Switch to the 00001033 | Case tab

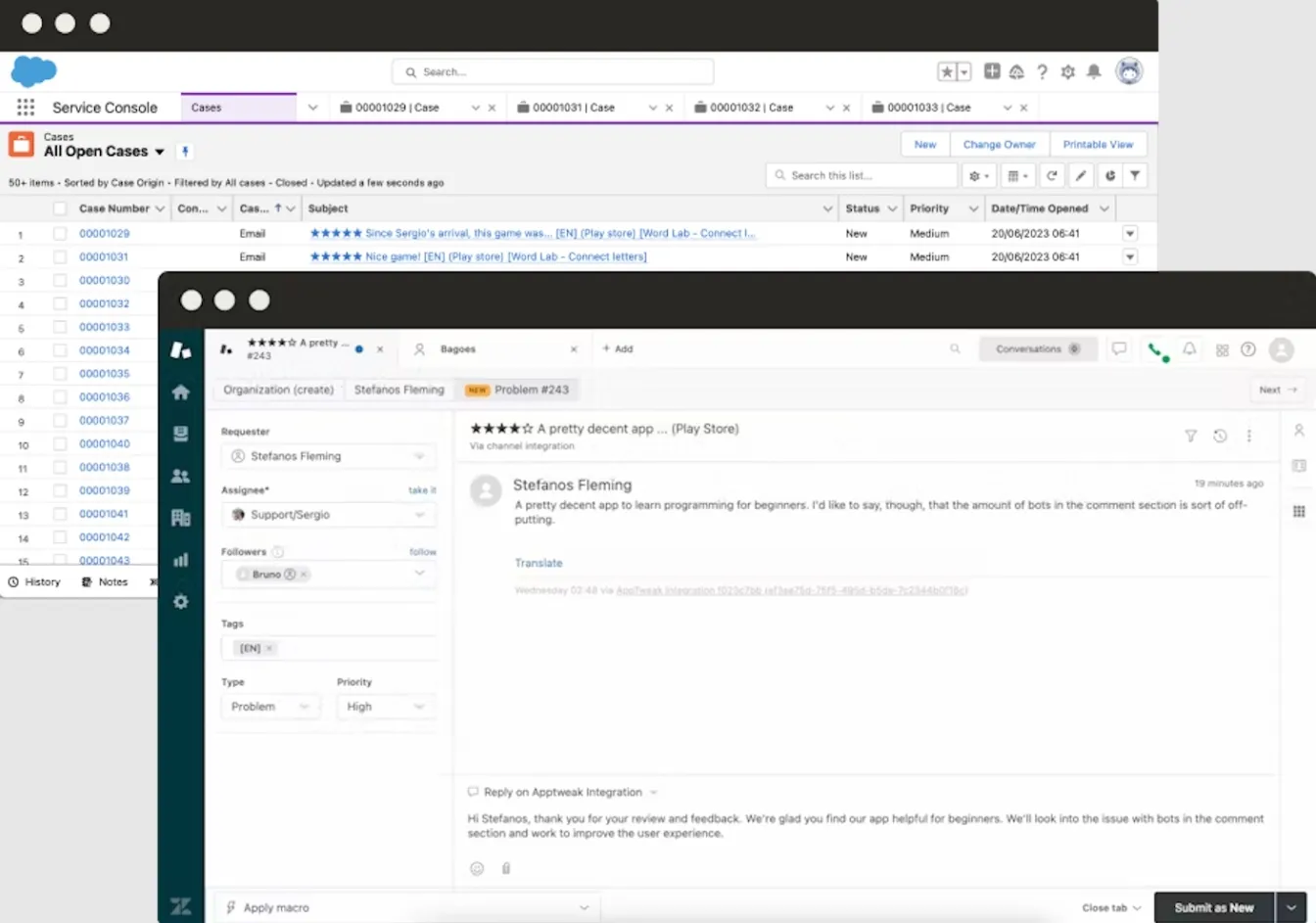929,108
